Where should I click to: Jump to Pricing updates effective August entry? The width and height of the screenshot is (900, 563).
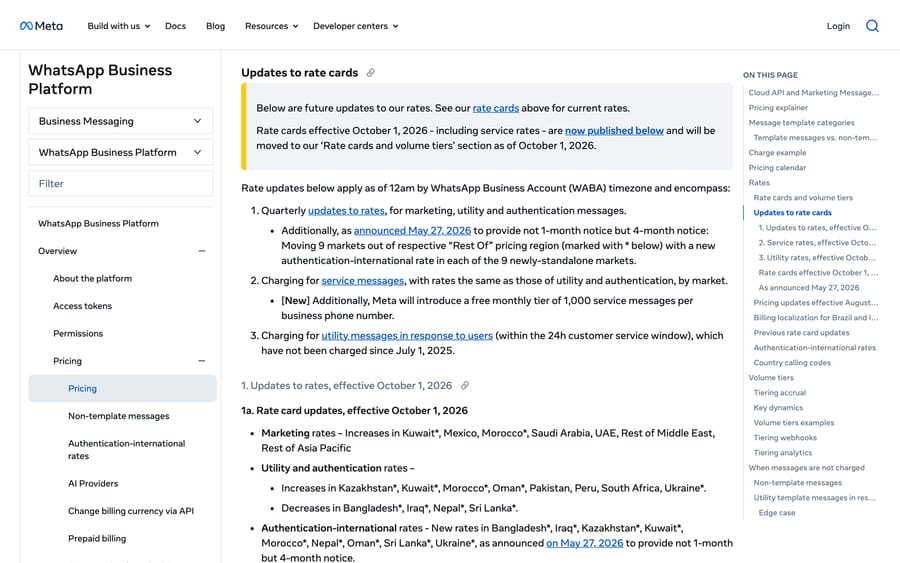816,302
